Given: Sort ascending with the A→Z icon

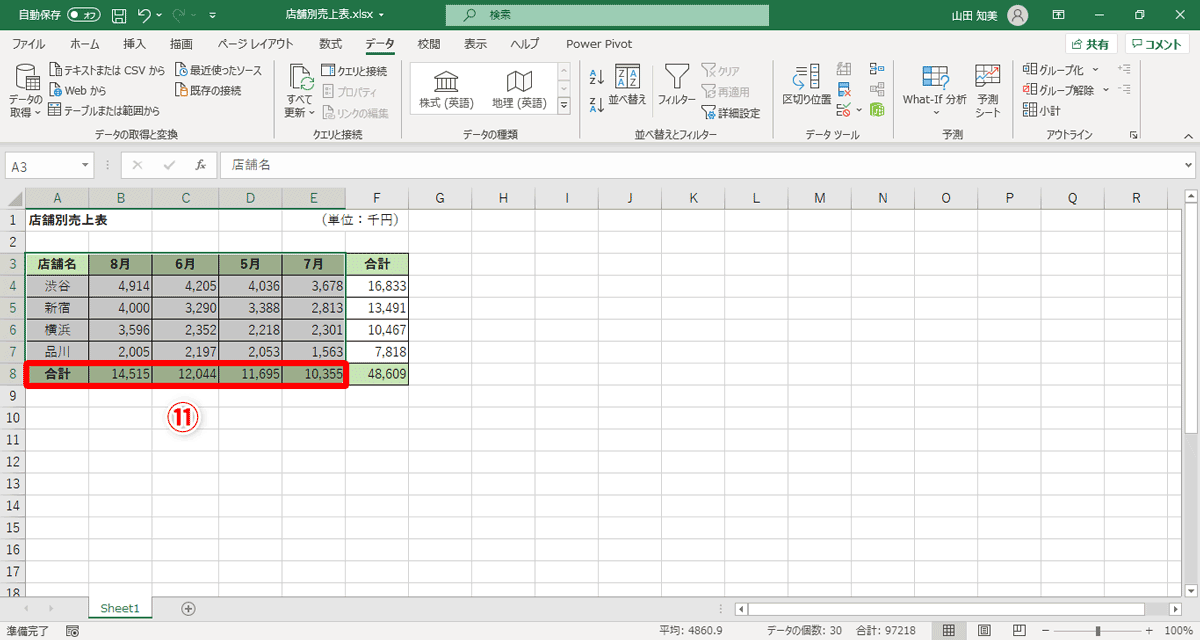Looking at the screenshot, I should [597, 77].
